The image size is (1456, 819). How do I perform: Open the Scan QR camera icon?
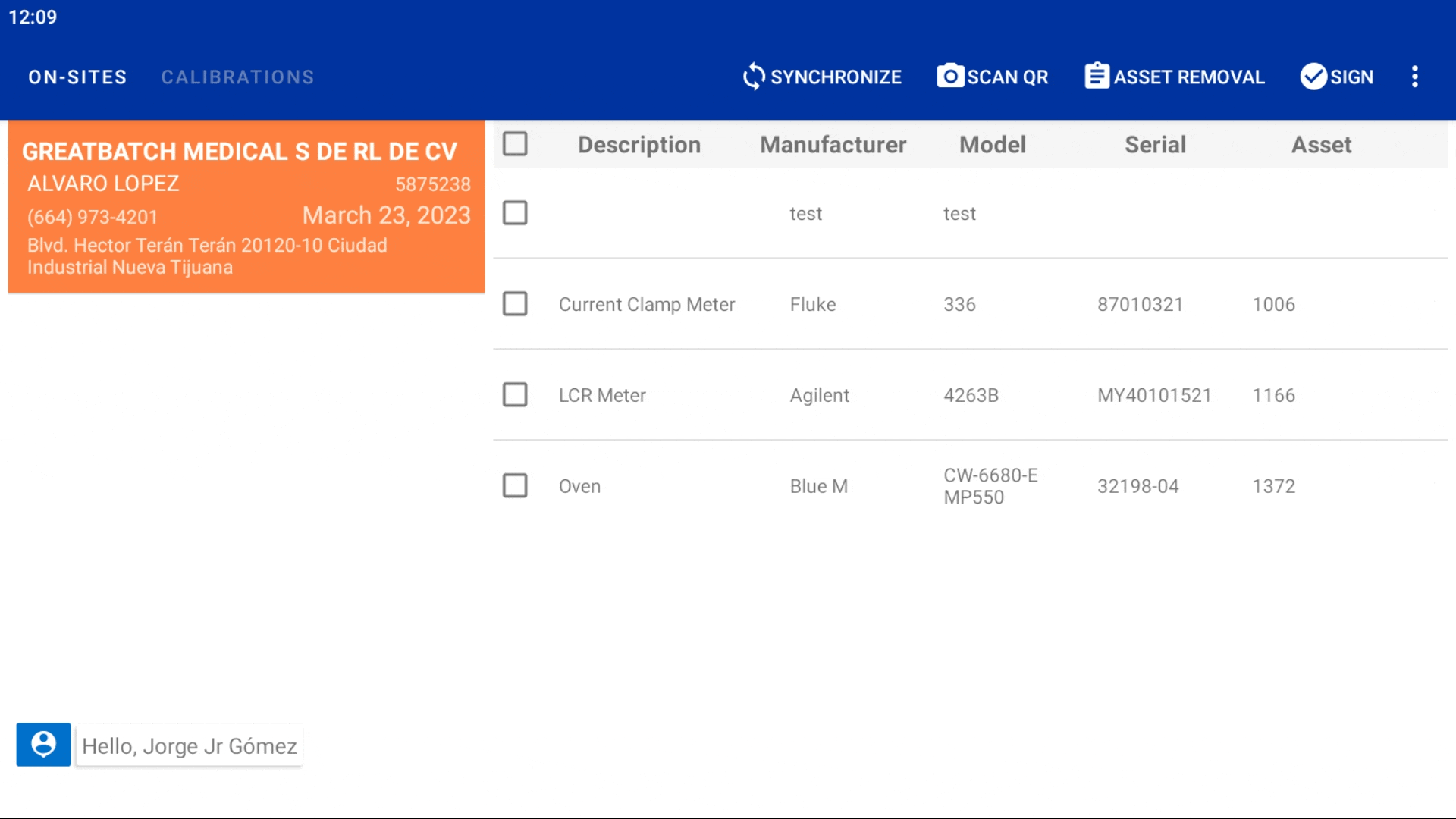click(x=950, y=77)
